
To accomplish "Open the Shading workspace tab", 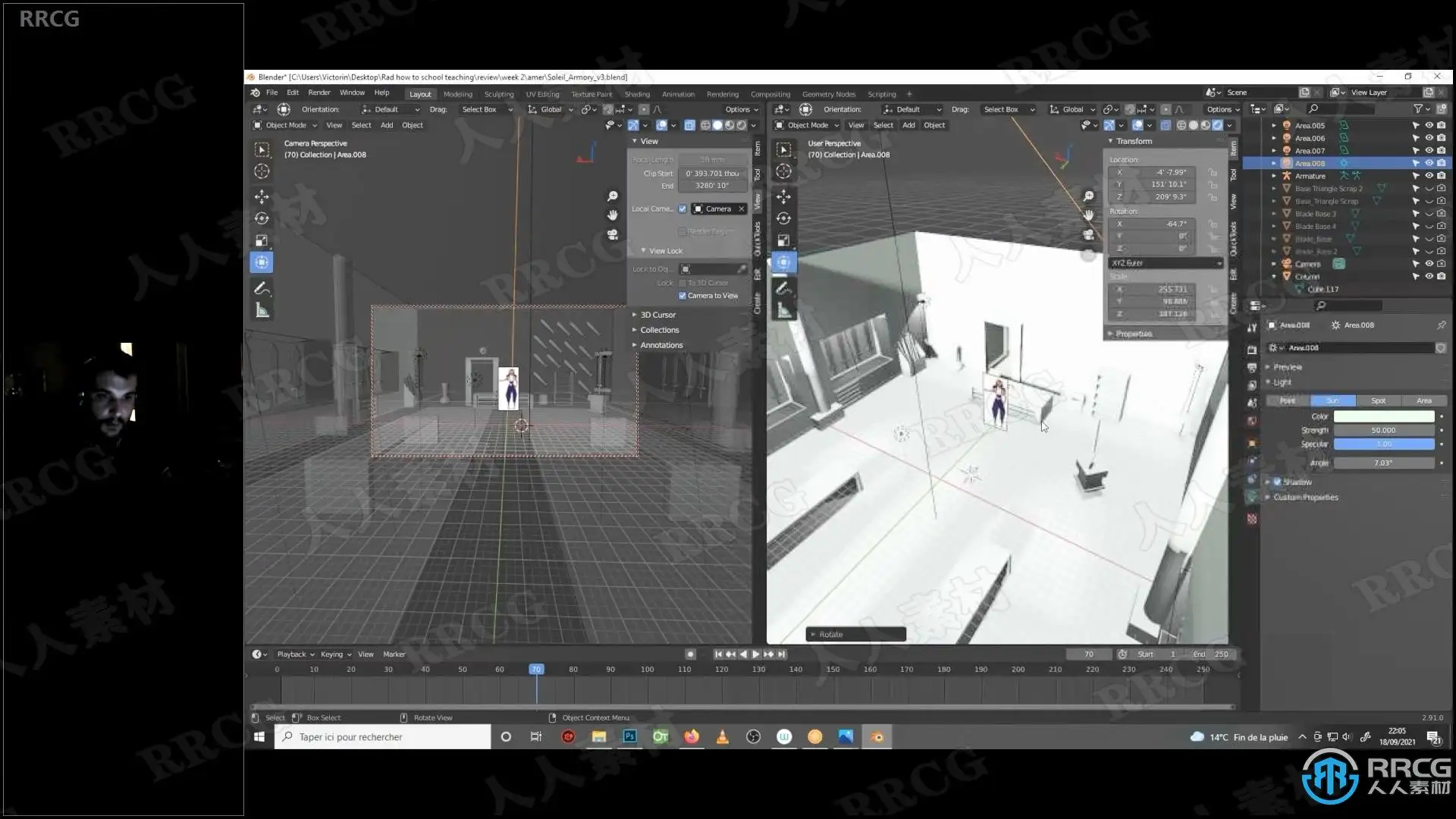I will pyautogui.click(x=637, y=94).
